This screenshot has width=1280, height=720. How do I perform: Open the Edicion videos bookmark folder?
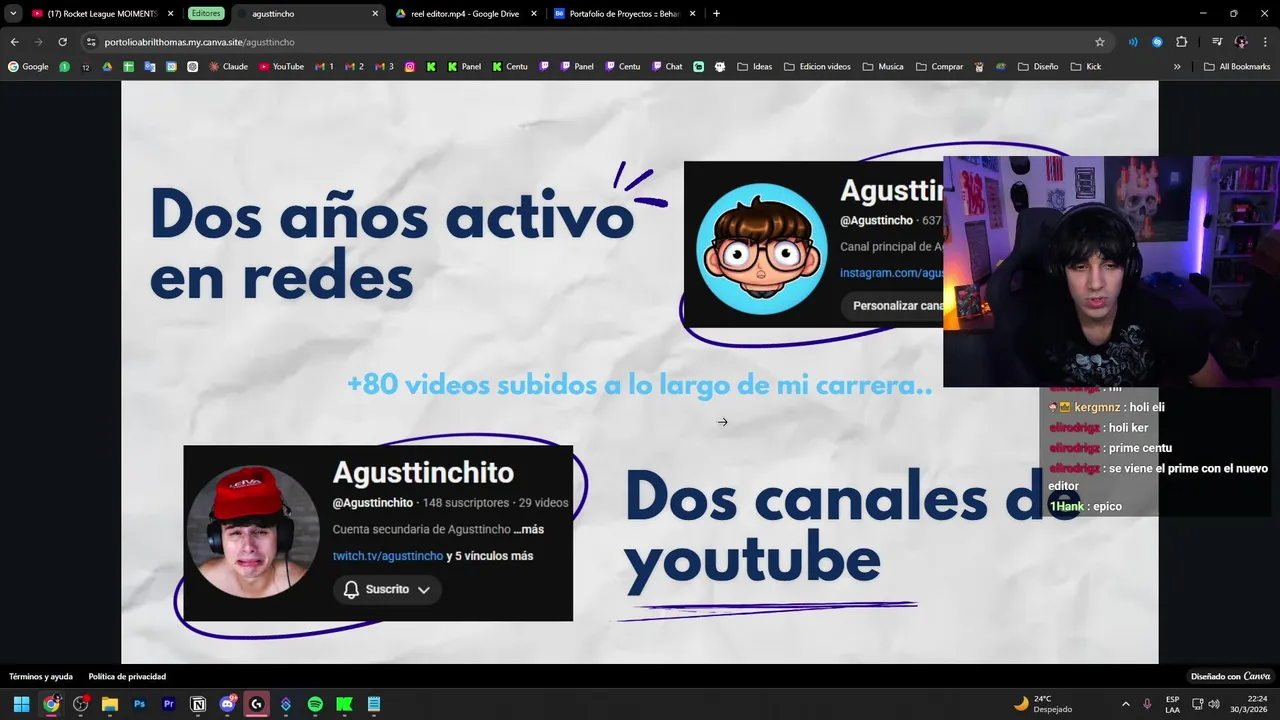point(818,67)
